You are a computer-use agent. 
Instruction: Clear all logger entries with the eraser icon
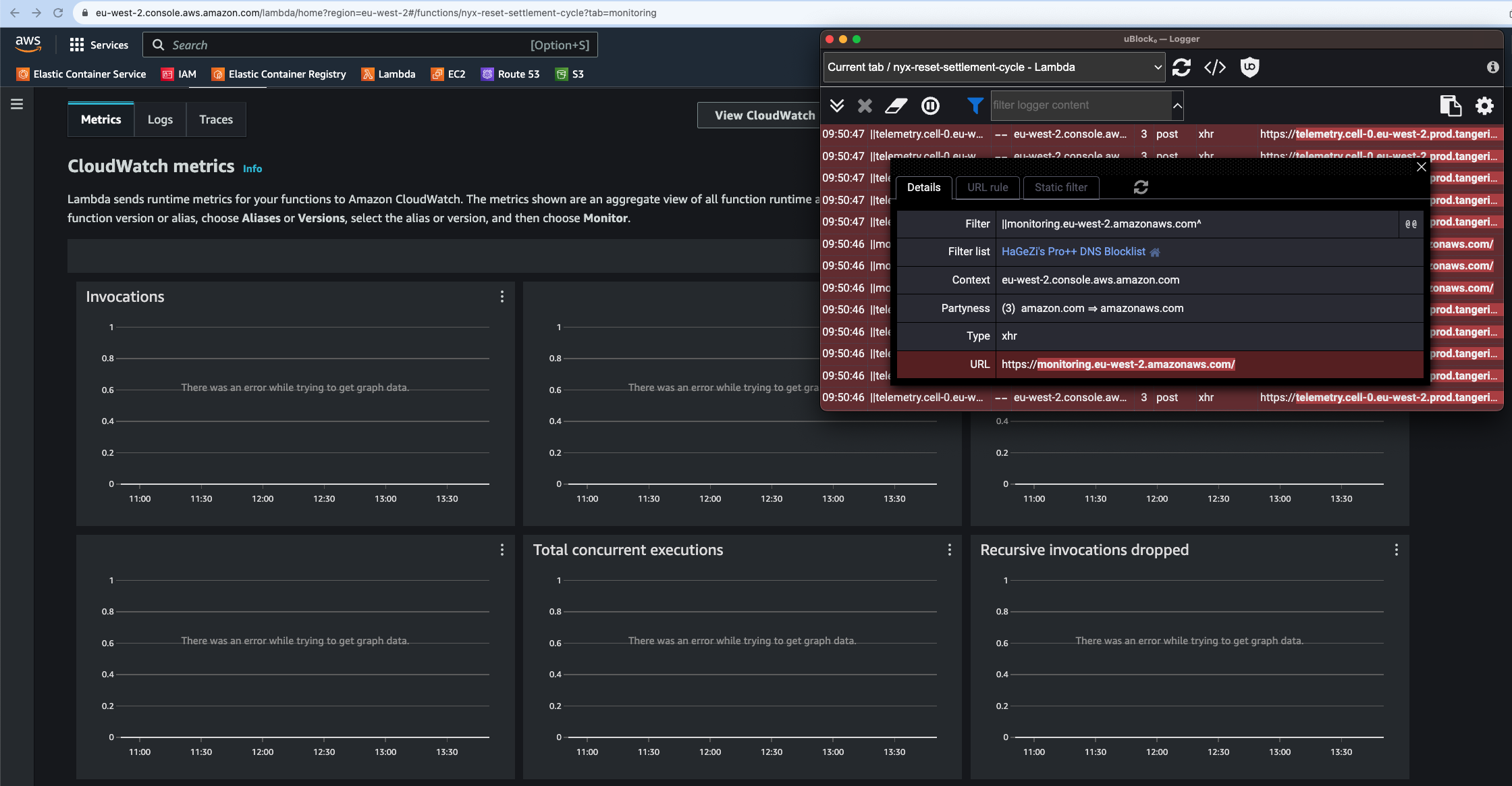point(895,105)
